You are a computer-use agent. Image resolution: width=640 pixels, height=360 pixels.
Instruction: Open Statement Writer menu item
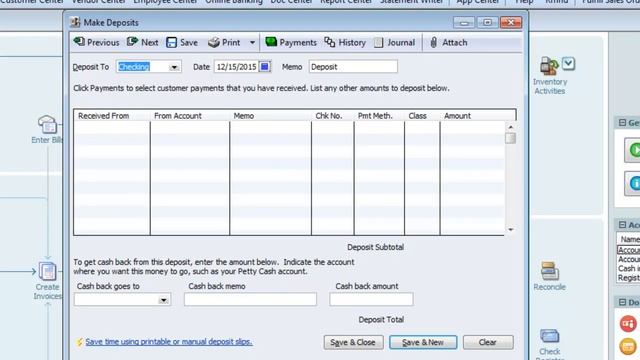click(x=411, y=2)
